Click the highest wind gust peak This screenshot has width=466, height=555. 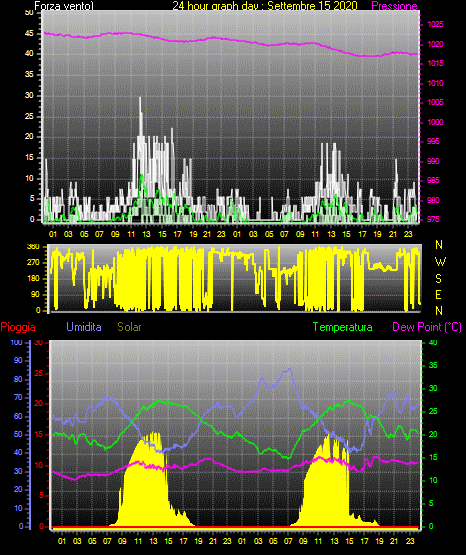tap(140, 98)
